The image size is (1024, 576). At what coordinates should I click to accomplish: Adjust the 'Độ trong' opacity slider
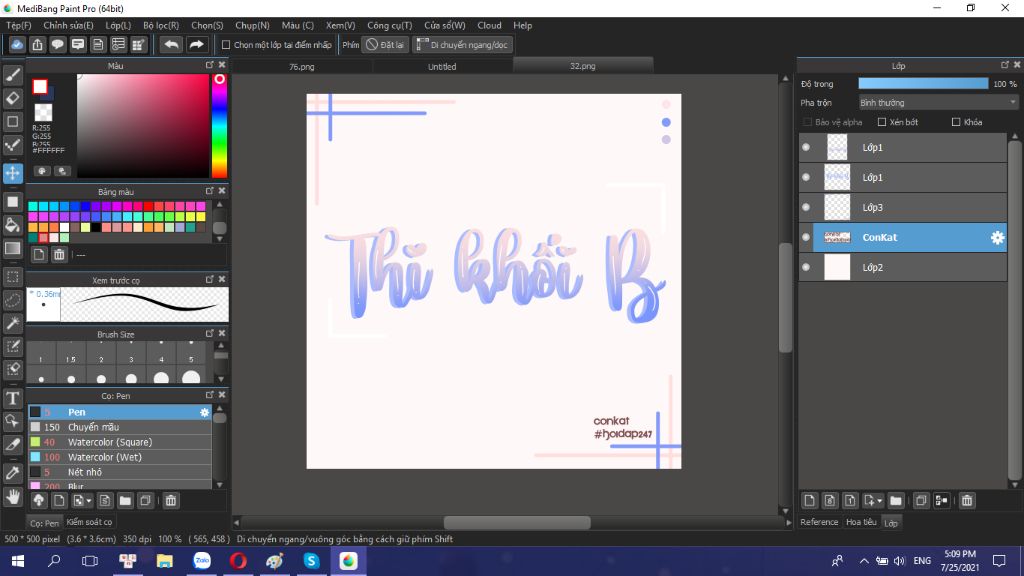coord(923,84)
